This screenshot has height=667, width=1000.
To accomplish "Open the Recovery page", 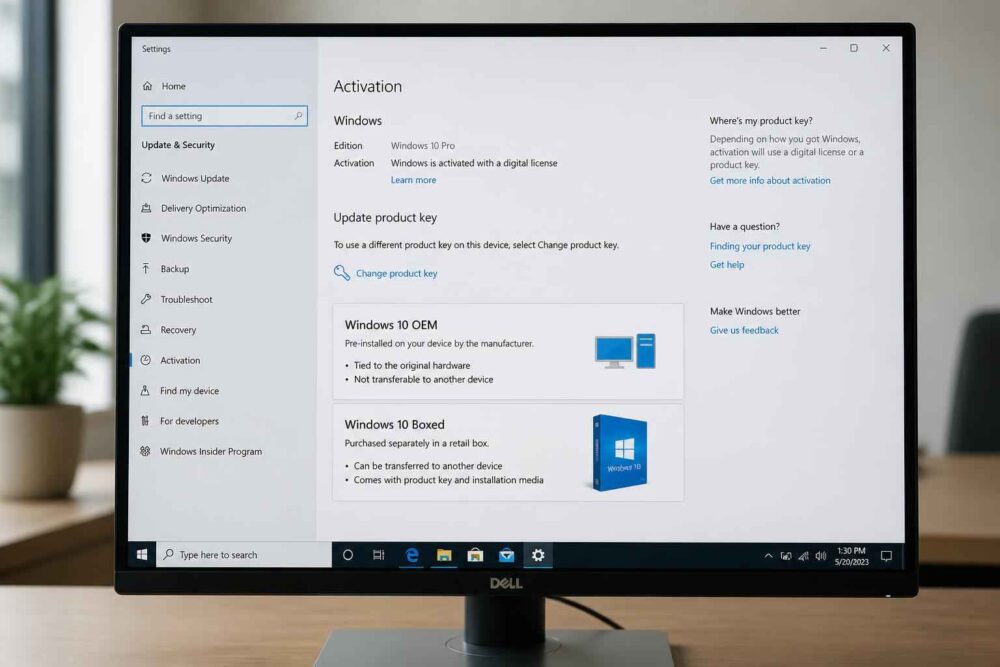I will [x=178, y=330].
